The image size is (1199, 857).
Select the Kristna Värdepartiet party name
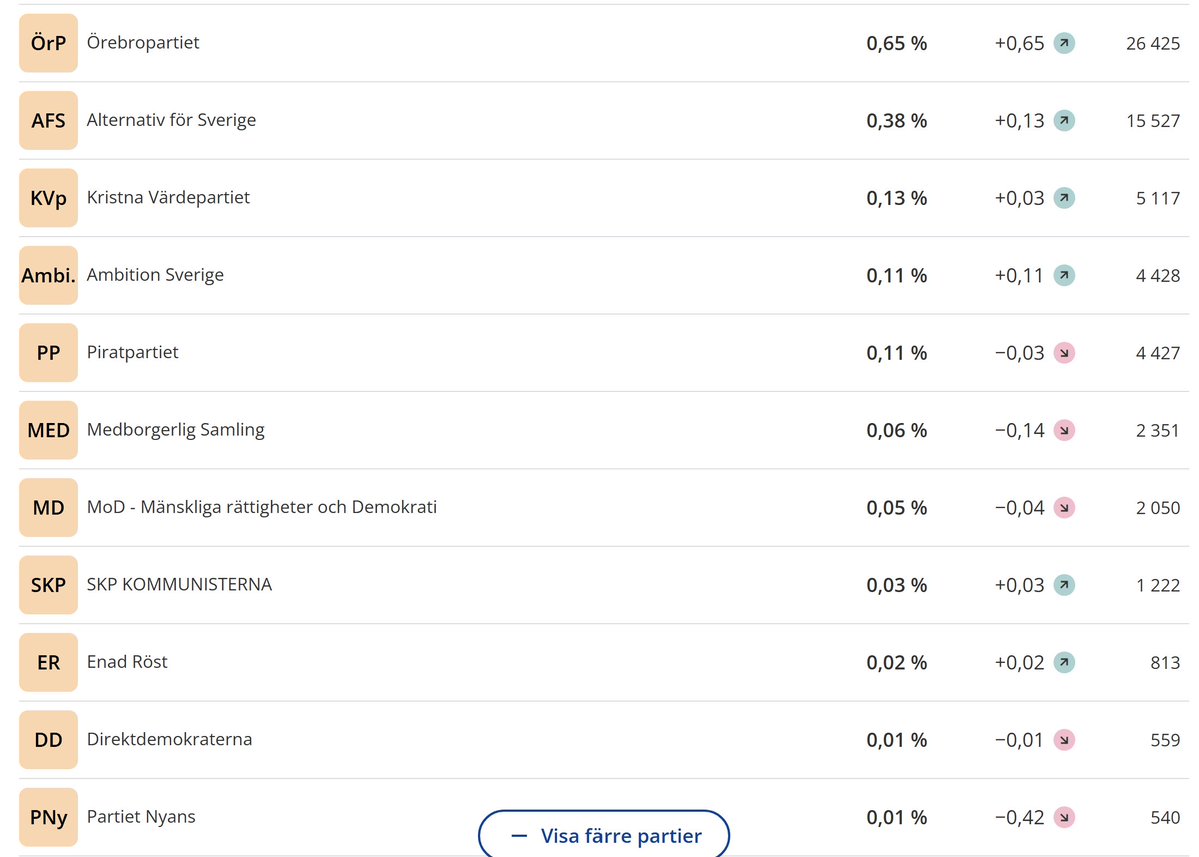pyautogui.click(x=168, y=197)
